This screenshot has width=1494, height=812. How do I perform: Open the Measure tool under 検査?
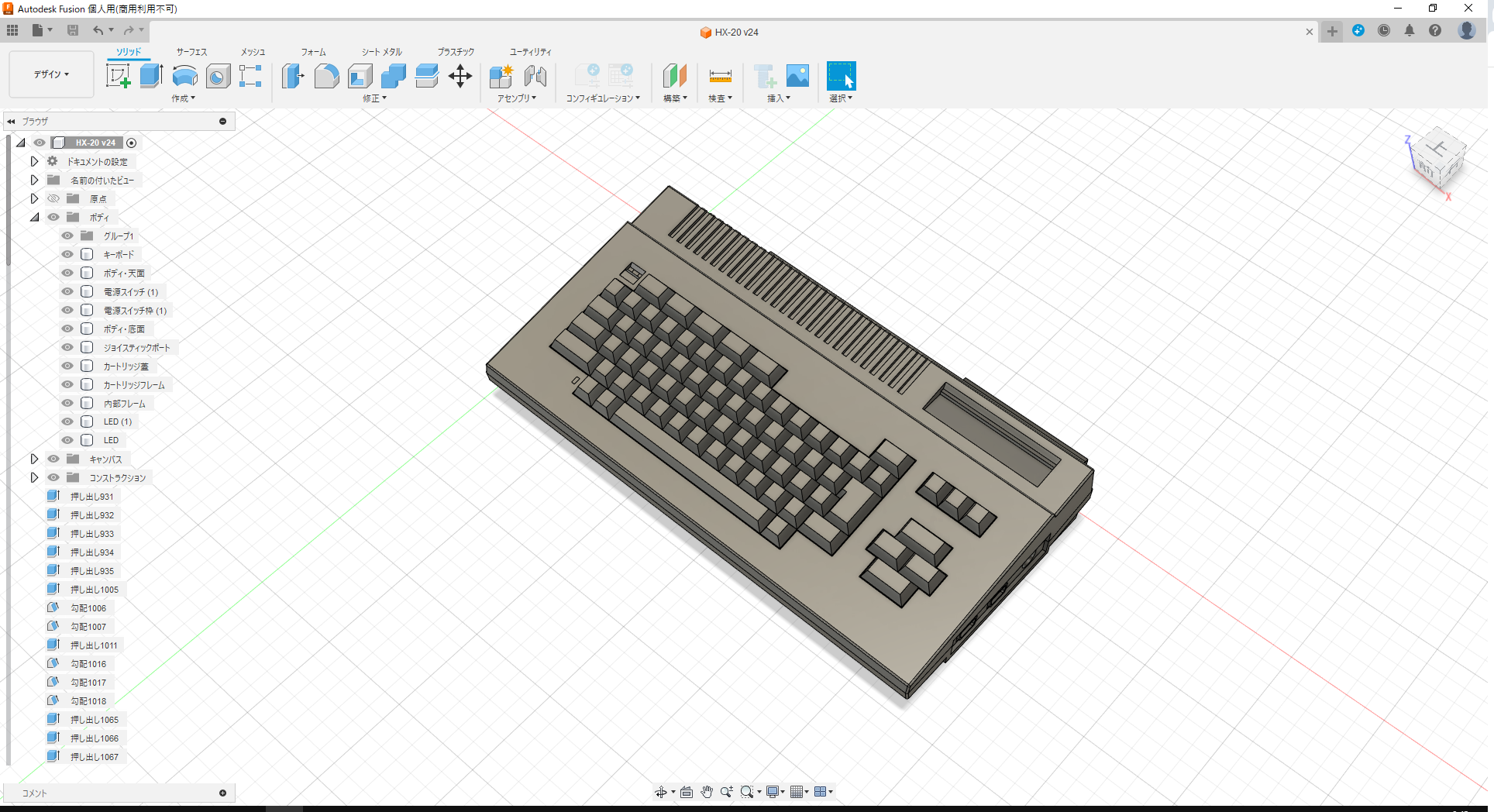tap(720, 75)
